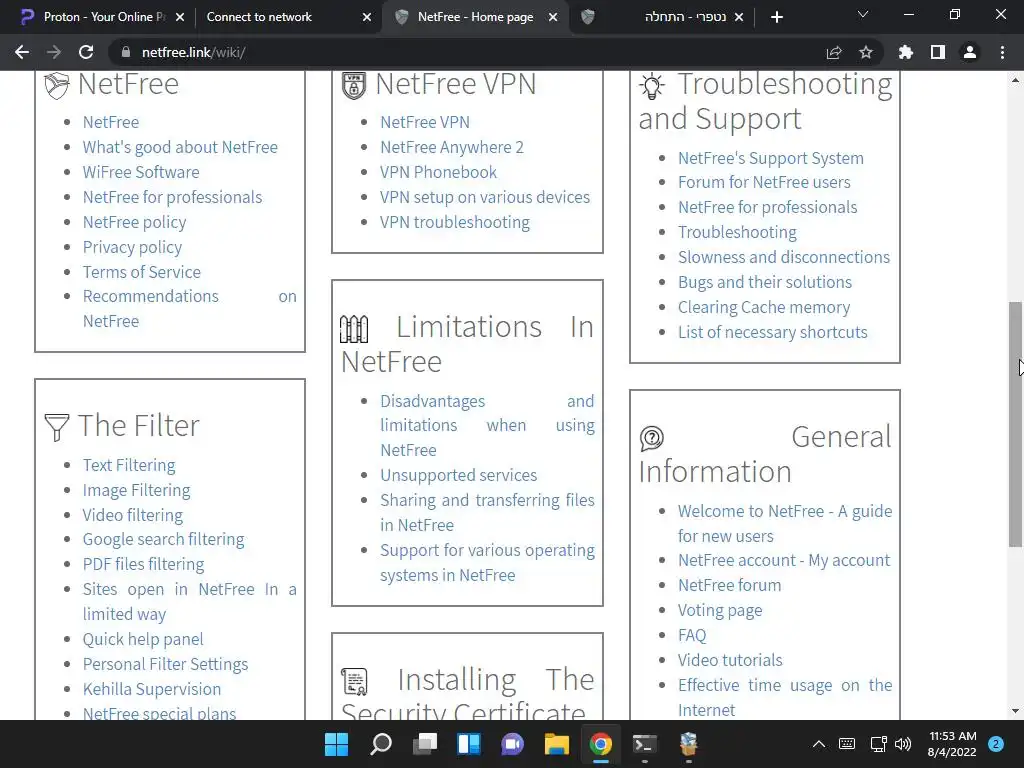Viewport: 1024px width, 768px height.
Task: Open Image Filtering link
Action: click(136, 490)
